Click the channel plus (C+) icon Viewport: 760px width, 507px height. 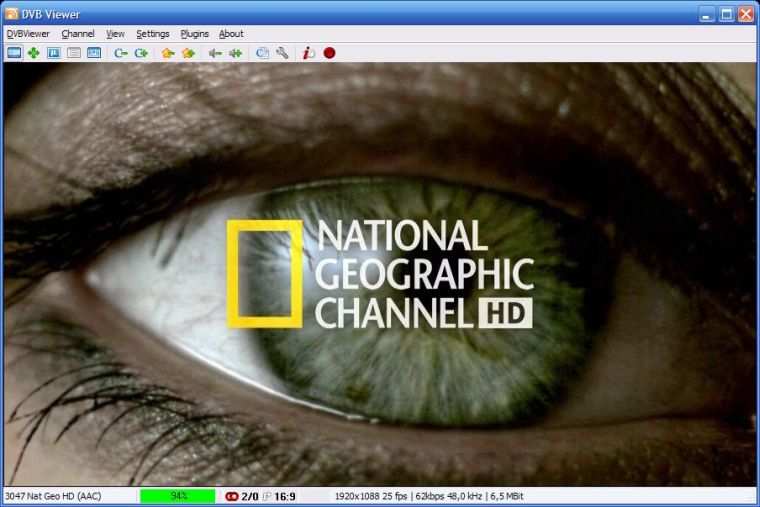click(x=141, y=53)
